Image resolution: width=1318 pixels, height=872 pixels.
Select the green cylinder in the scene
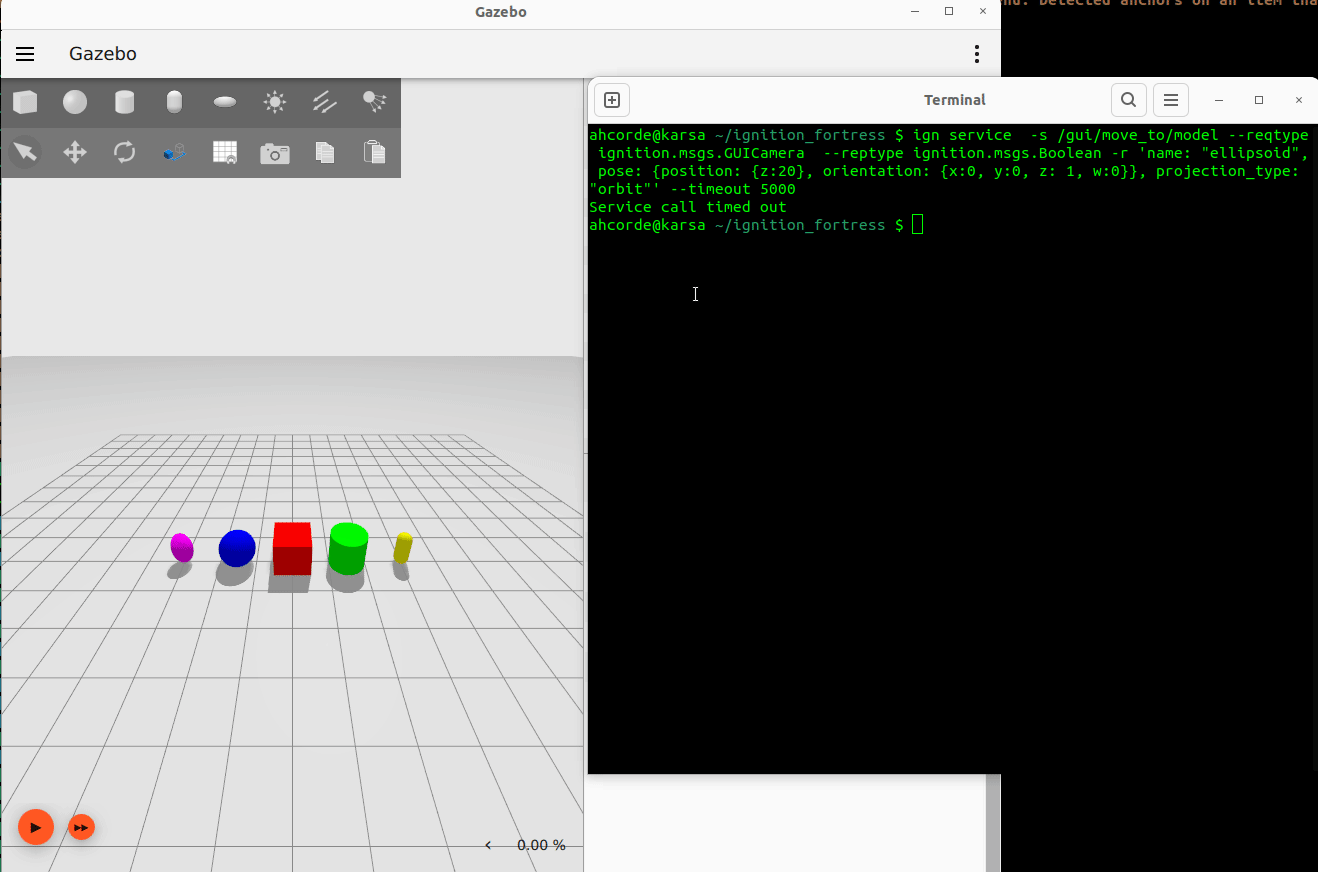click(348, 548)
